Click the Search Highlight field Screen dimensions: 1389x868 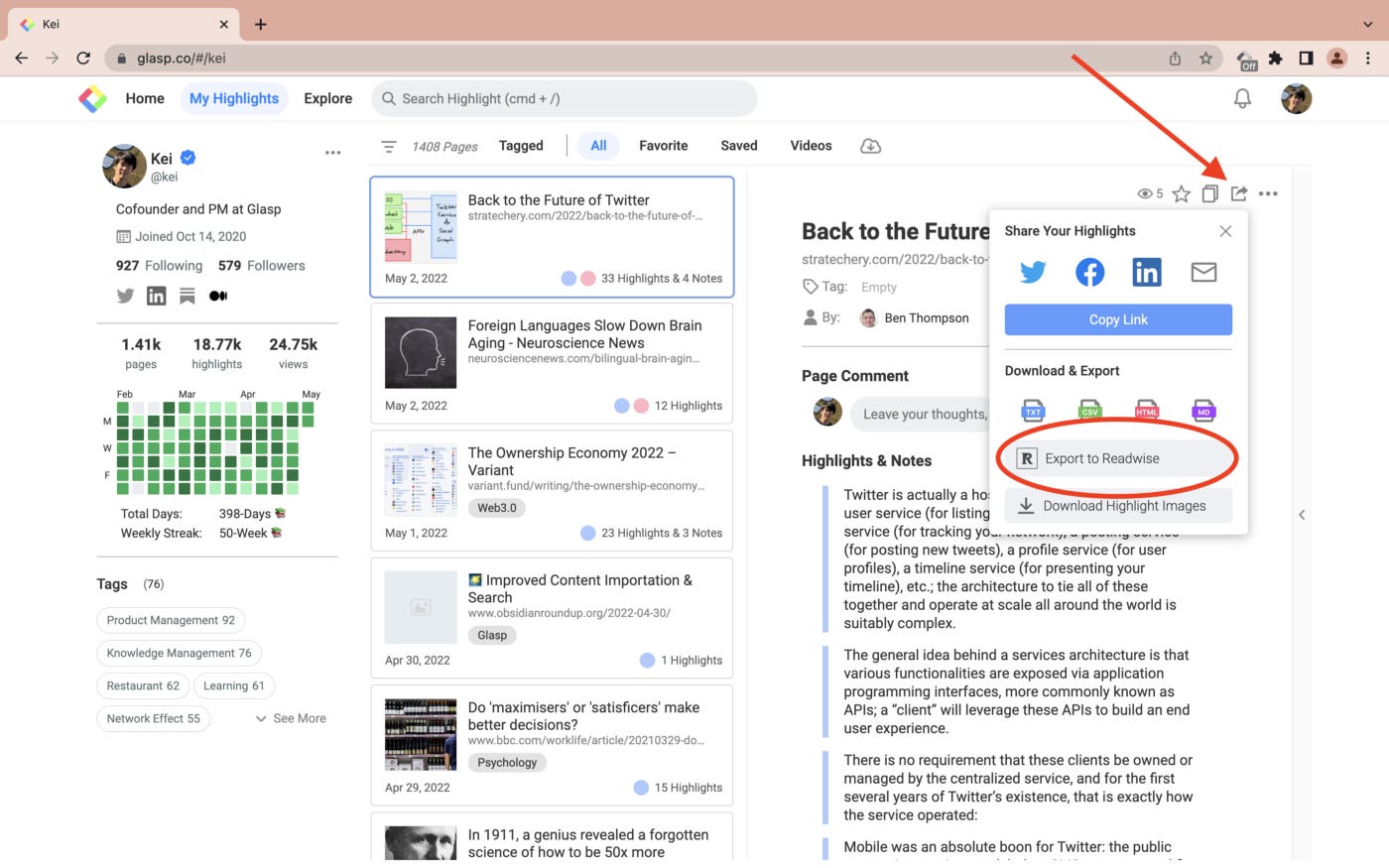[565, 98]
